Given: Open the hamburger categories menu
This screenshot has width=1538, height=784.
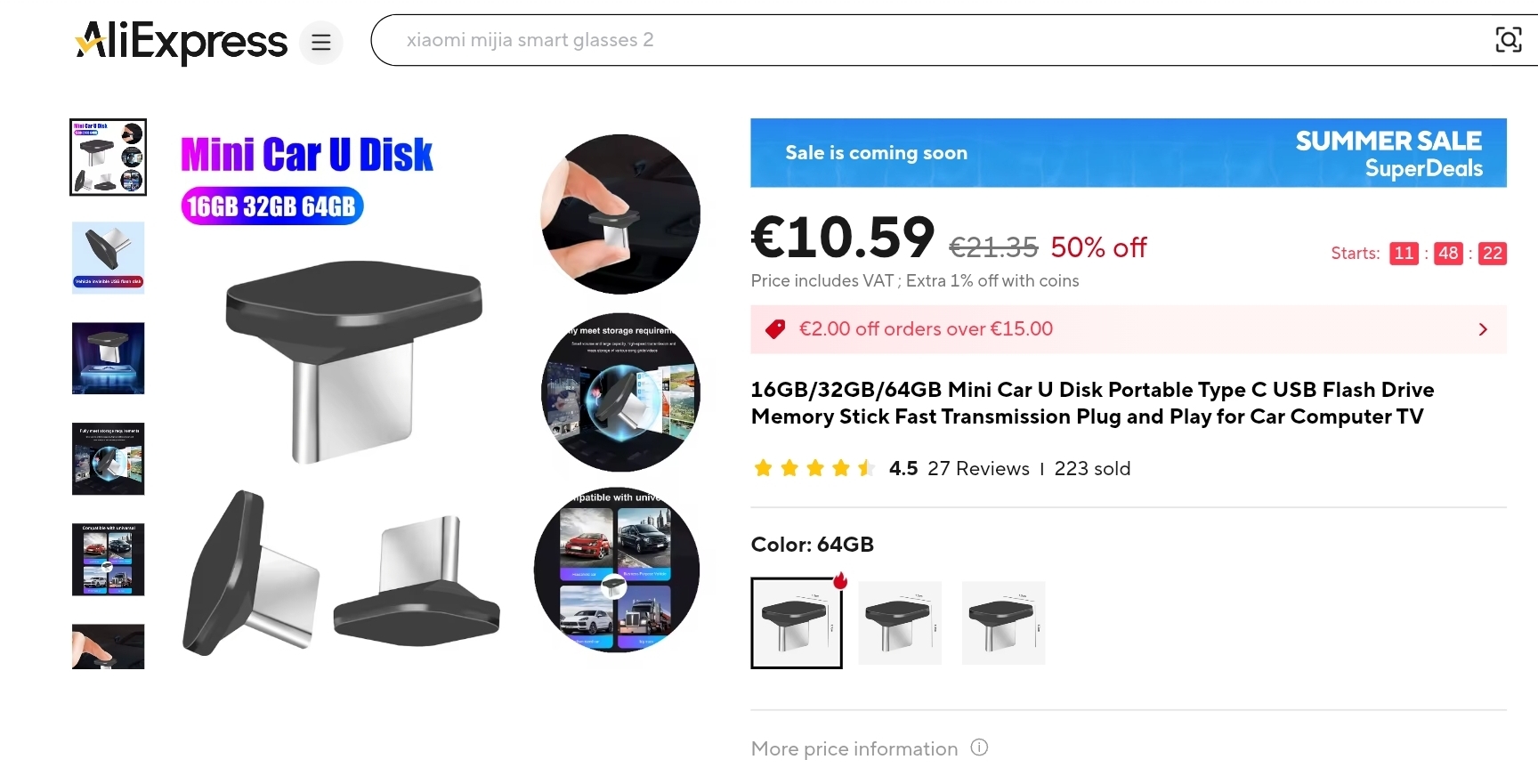Looking at the screenshot, I should (x=320, y=42).
